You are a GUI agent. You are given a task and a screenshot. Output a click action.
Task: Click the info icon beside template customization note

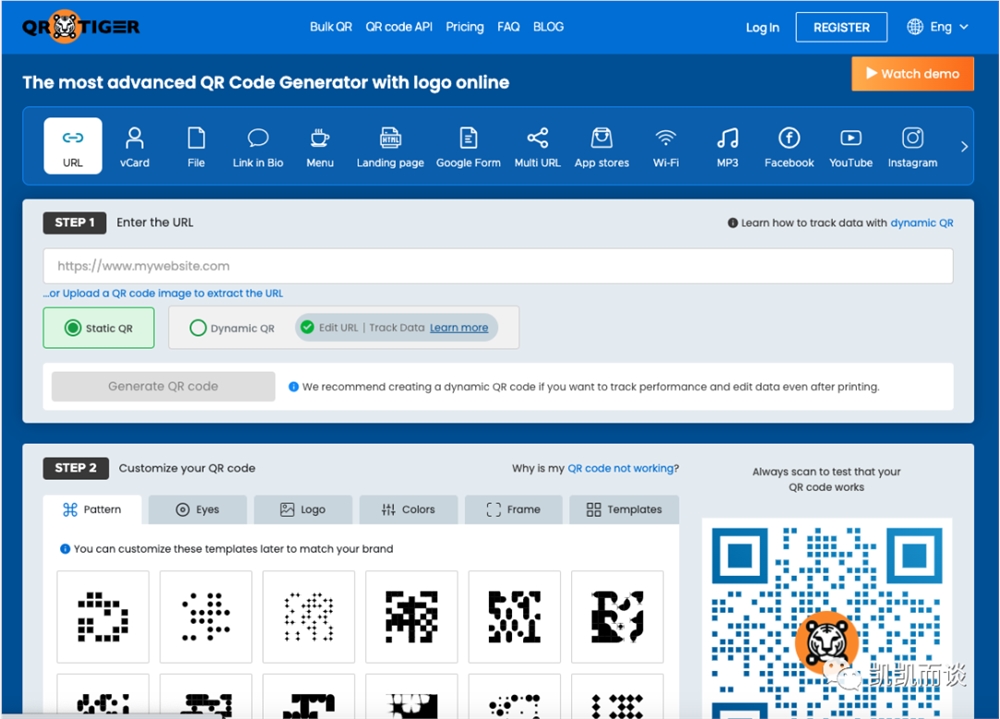(65, 549)
